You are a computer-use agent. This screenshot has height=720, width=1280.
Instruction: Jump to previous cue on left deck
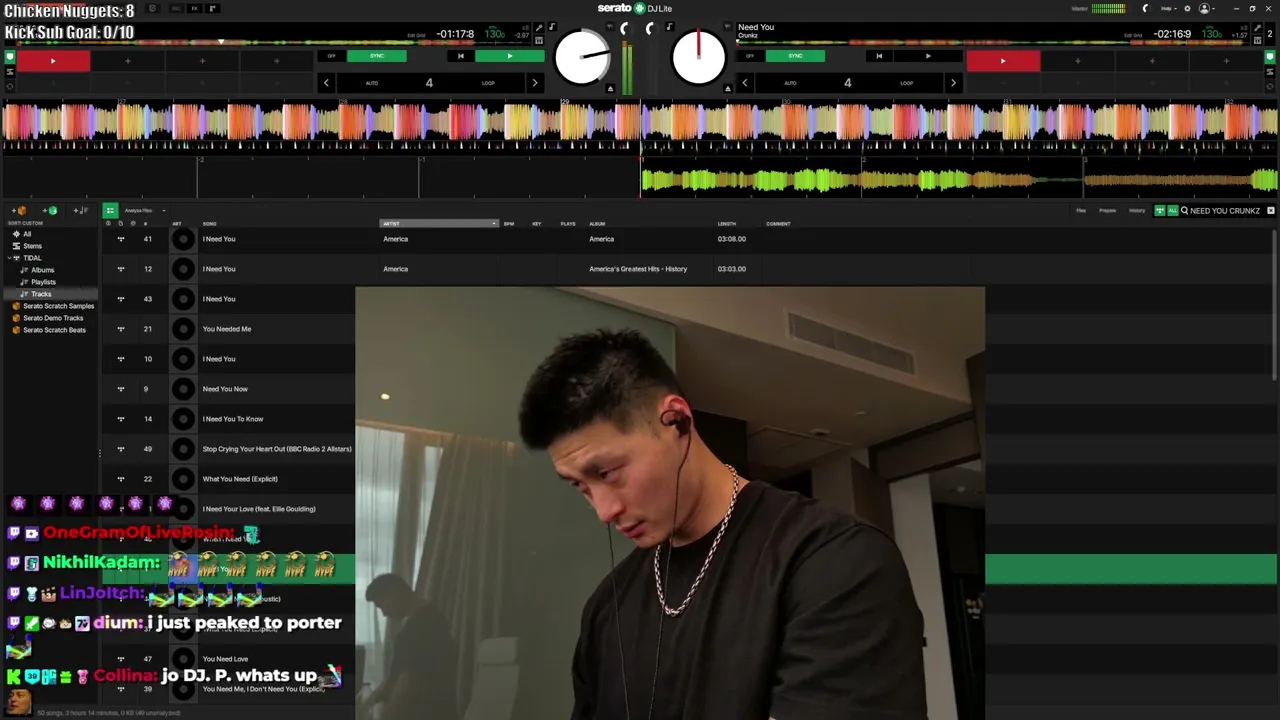pos(460,56)
